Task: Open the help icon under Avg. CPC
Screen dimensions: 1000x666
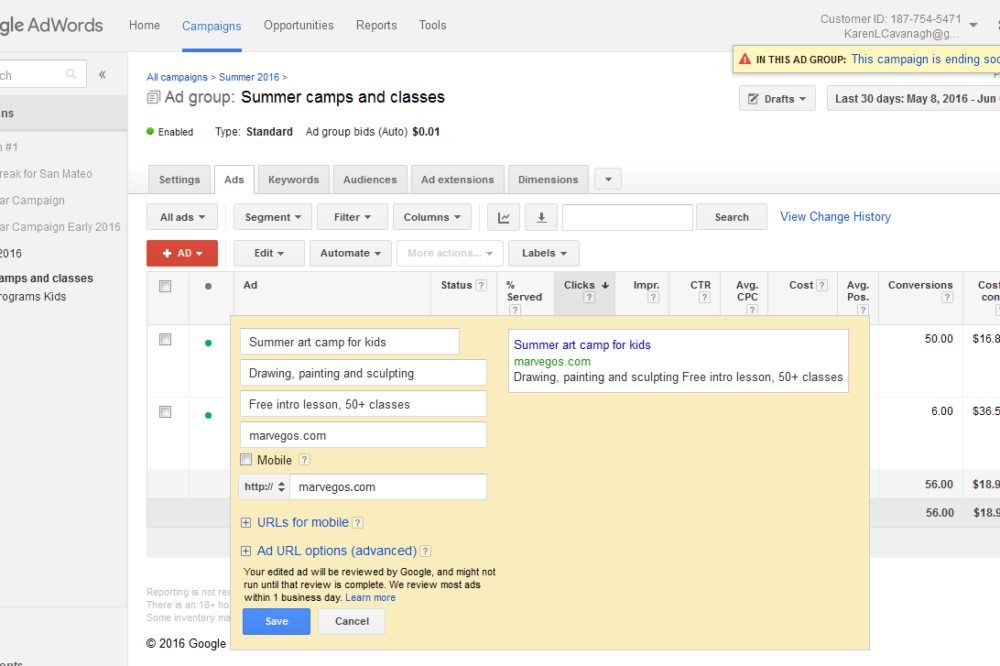Action: pyautogui.click(x=753, y=310)
